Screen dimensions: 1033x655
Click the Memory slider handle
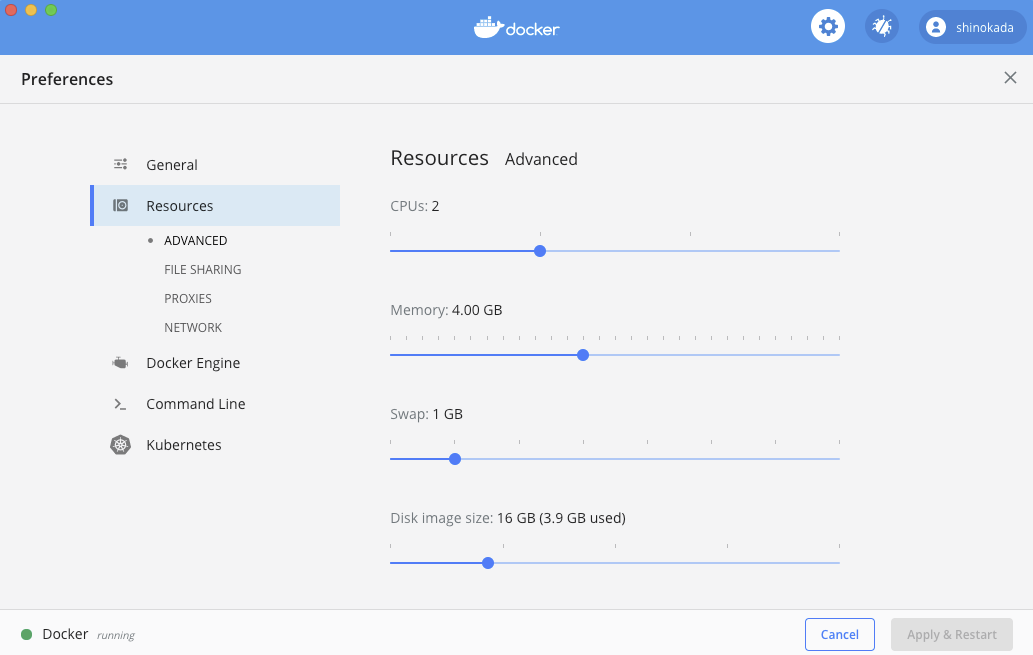point(583,355)
